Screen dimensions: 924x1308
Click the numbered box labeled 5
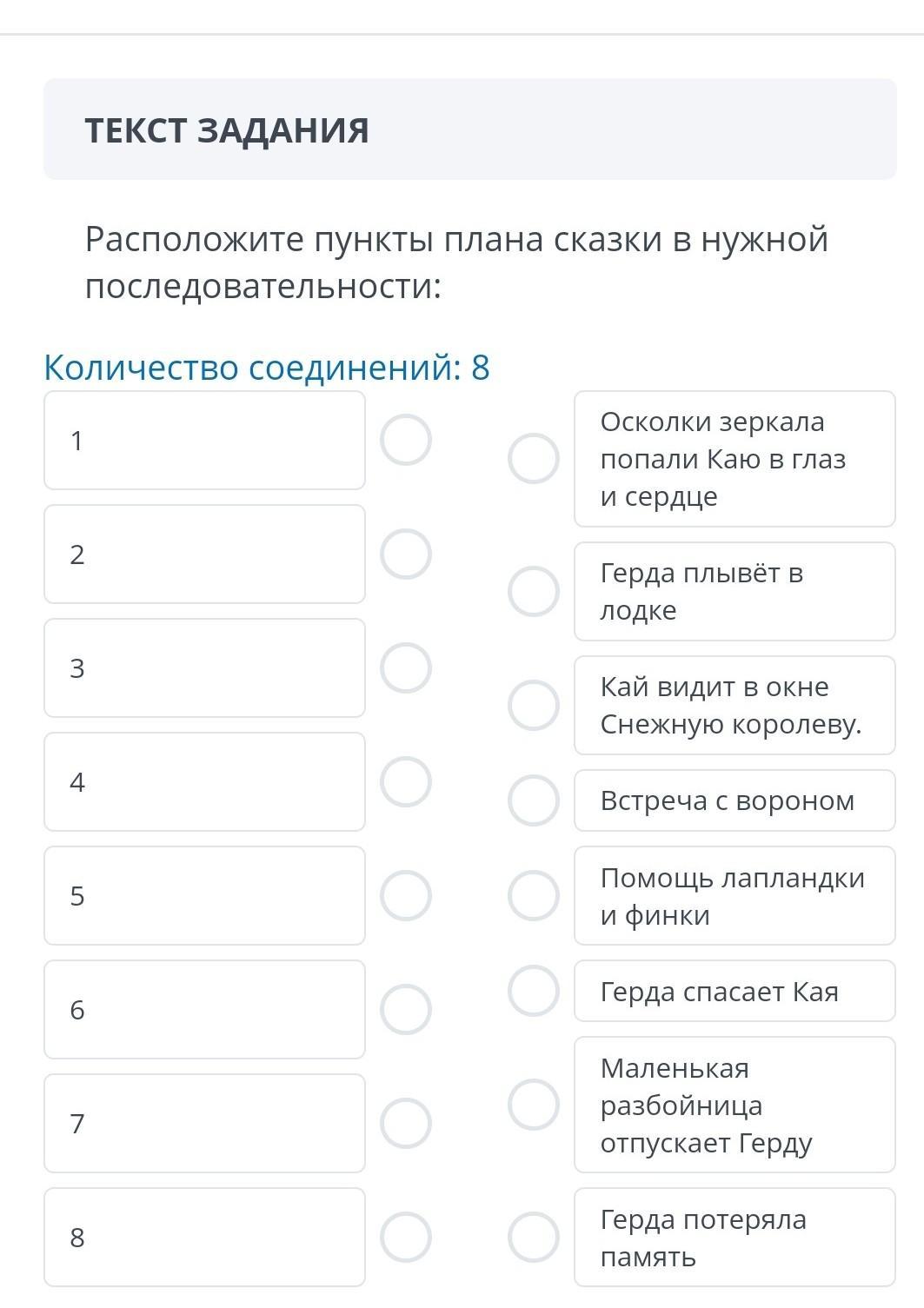coord(204,896)
